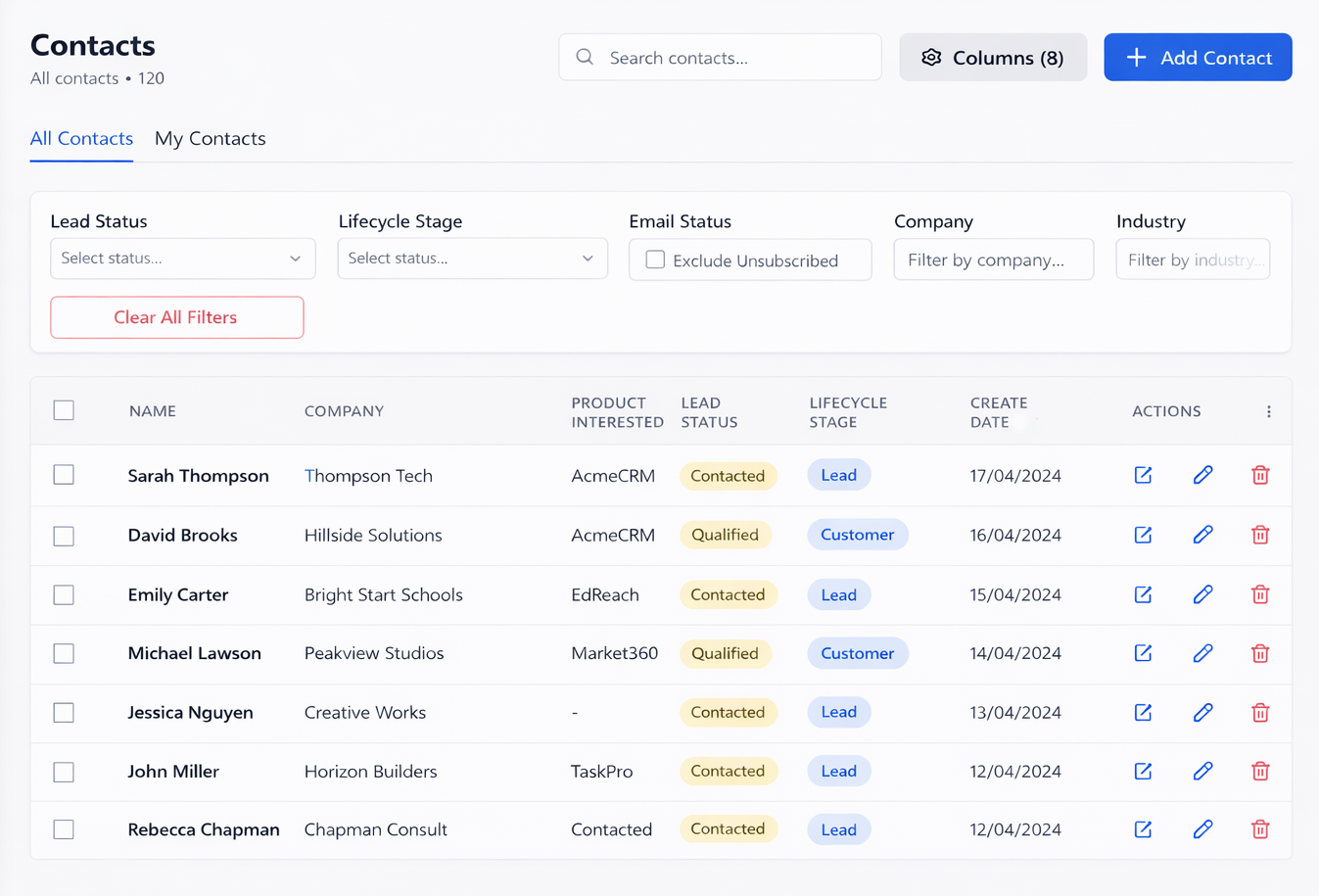Switch to the My Contacts tab

[x=210, y=138]
